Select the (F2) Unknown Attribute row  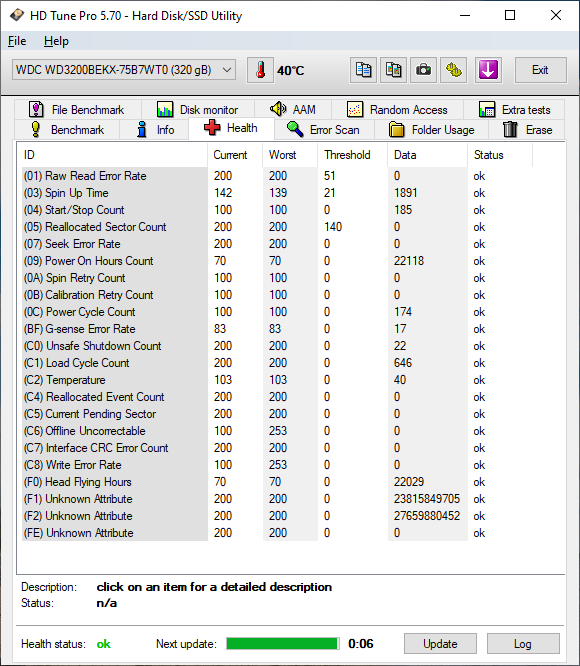(277, 516)
